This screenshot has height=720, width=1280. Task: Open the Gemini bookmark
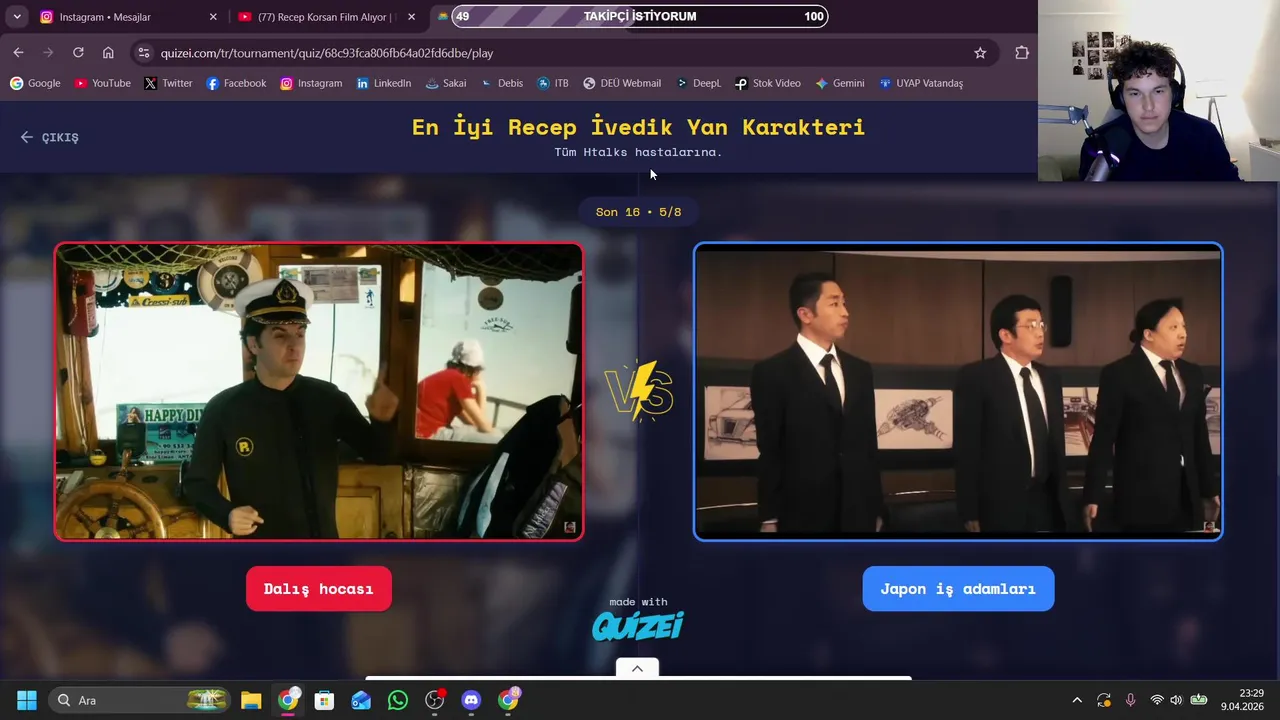click(840, 83)
